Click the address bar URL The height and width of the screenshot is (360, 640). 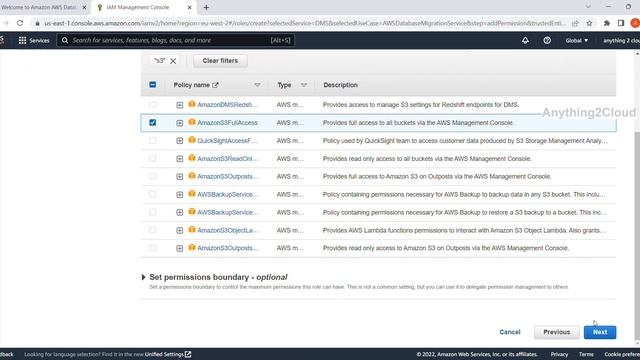(304, 23)
